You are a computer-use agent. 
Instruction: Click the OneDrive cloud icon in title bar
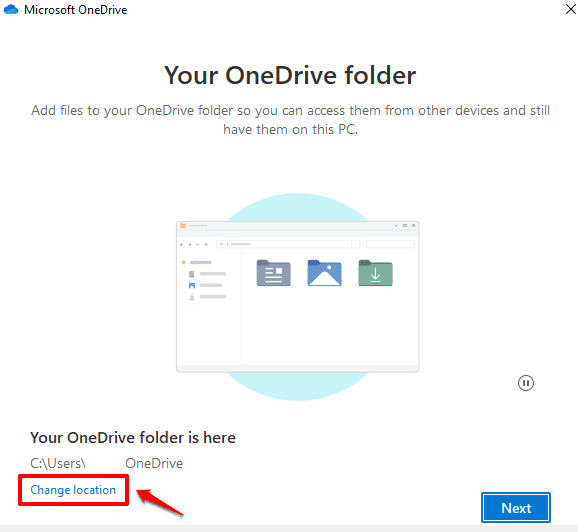click(x=11, y=9)
